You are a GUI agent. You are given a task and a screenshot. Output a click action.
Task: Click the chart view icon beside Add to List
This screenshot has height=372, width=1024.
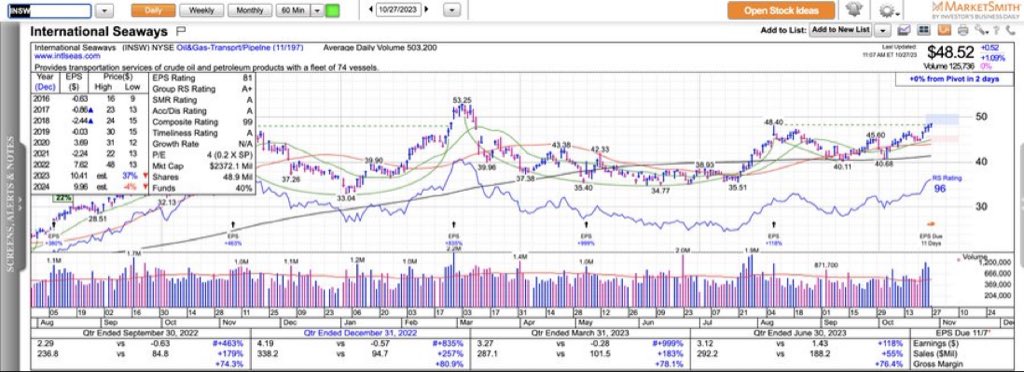(904, 30)
